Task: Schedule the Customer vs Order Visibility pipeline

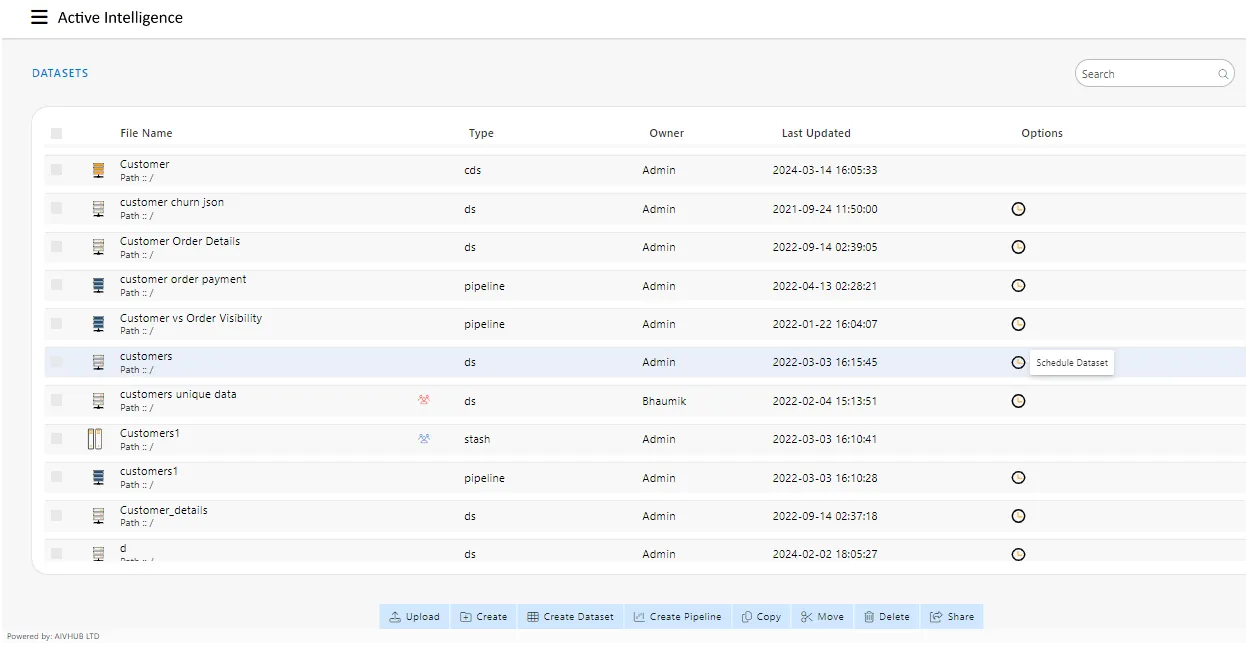Action: (x=1019, y=324)
